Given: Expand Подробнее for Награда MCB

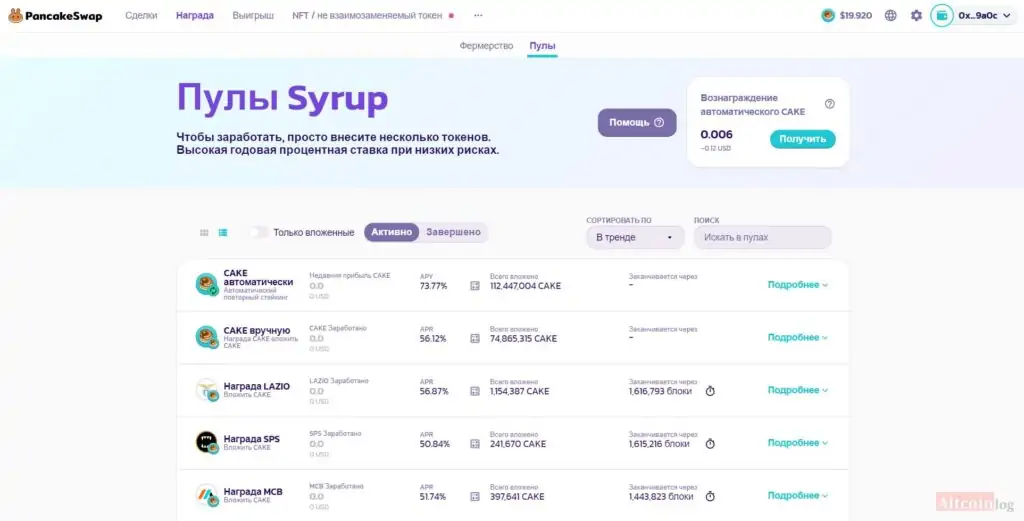Looking at the screenshot, I should [x=797, y=496].
